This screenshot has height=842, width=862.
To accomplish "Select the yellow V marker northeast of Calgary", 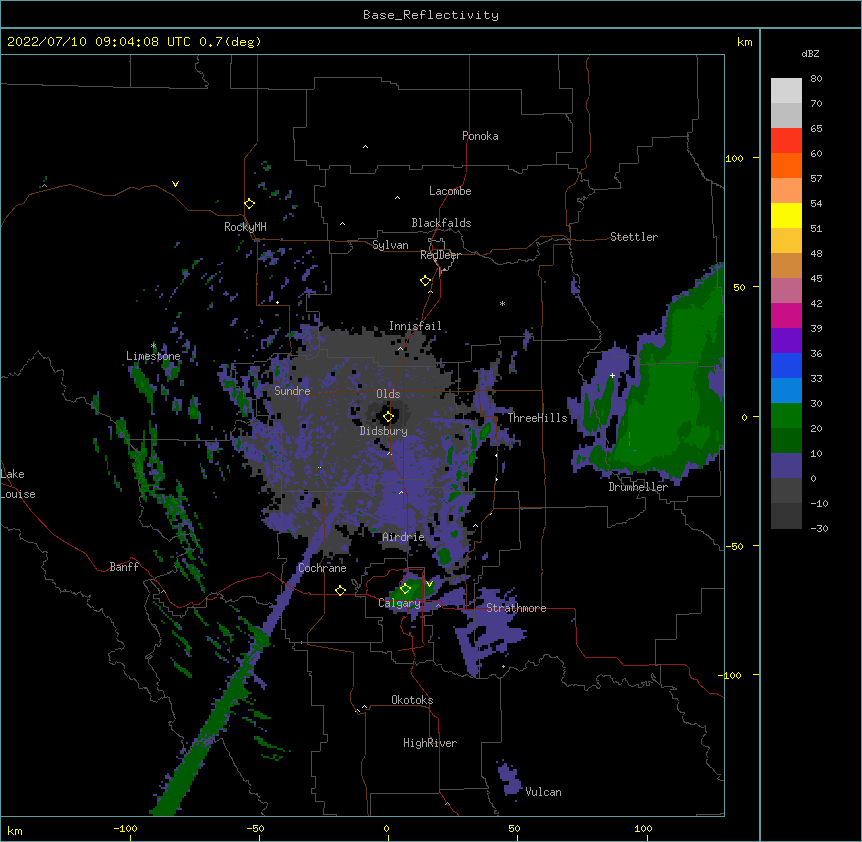I will pos(429,584).
